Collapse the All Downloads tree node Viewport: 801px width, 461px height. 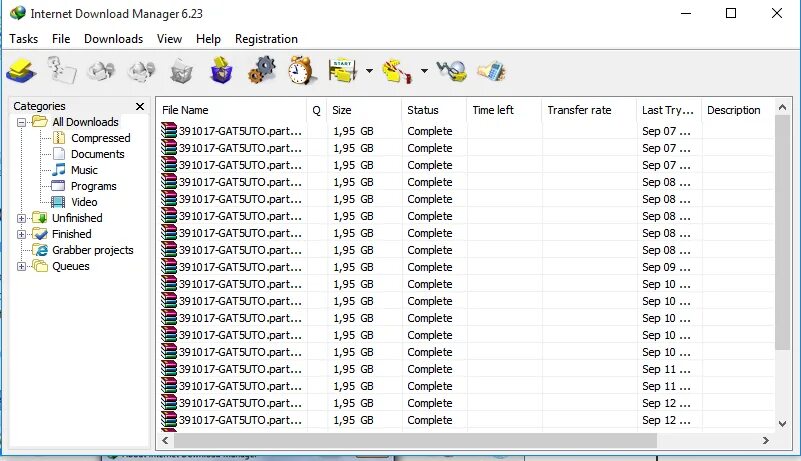pos(21,122)
